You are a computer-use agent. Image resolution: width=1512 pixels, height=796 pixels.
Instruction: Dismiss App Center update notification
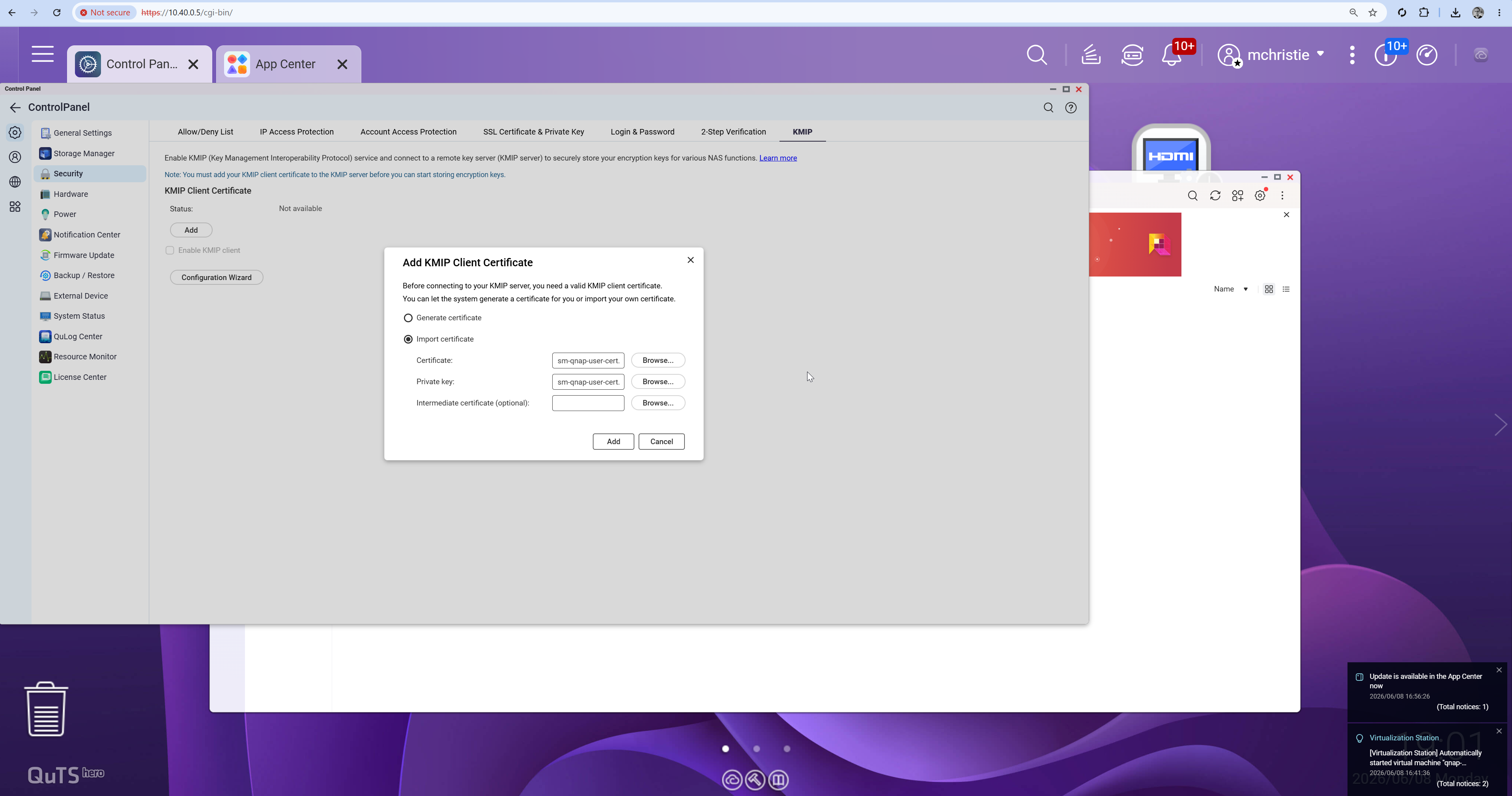point(1499,670)
